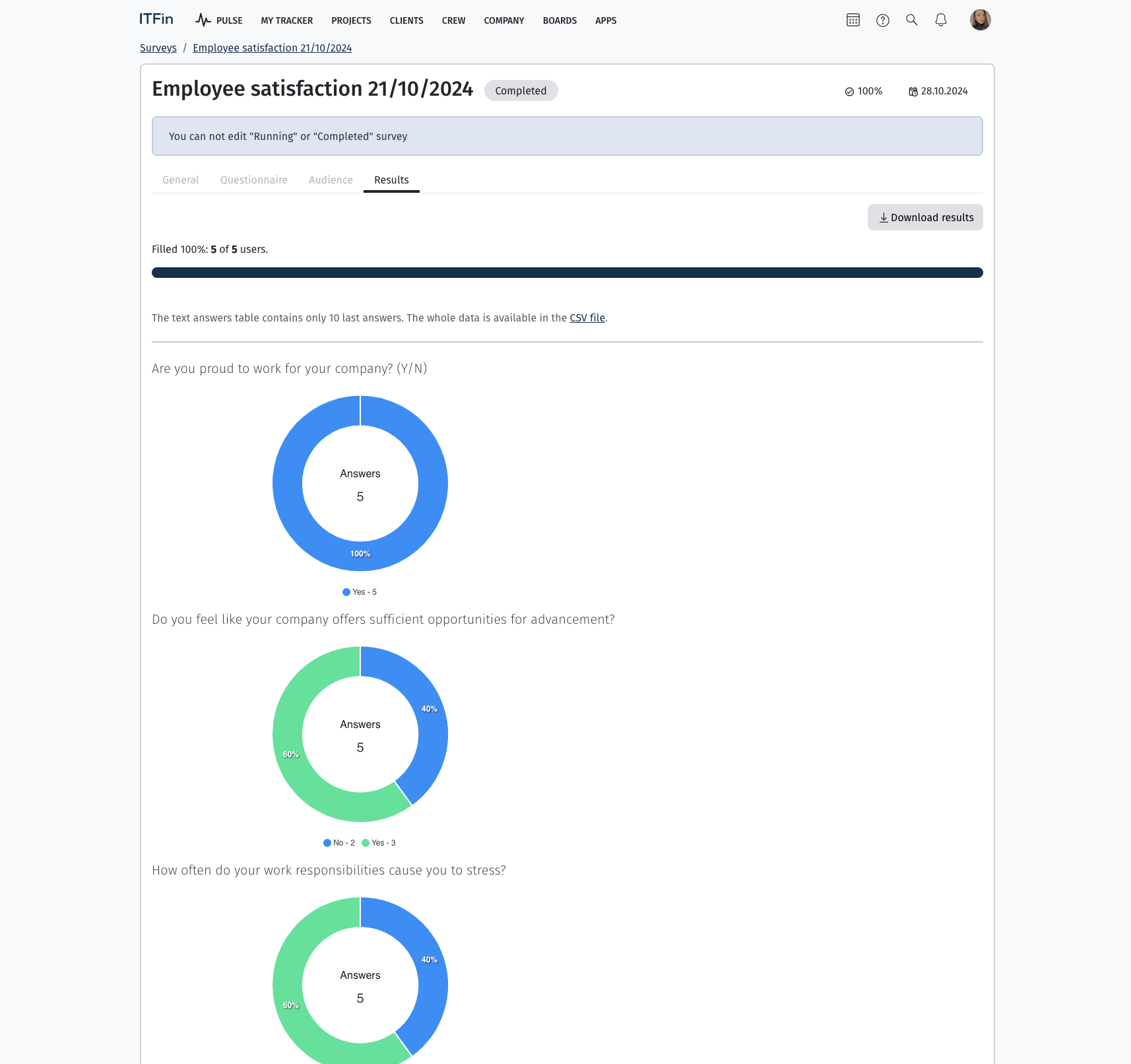Click the Pulse nav label
This screenshot has height=1064, width=1131.
(230, 20)
